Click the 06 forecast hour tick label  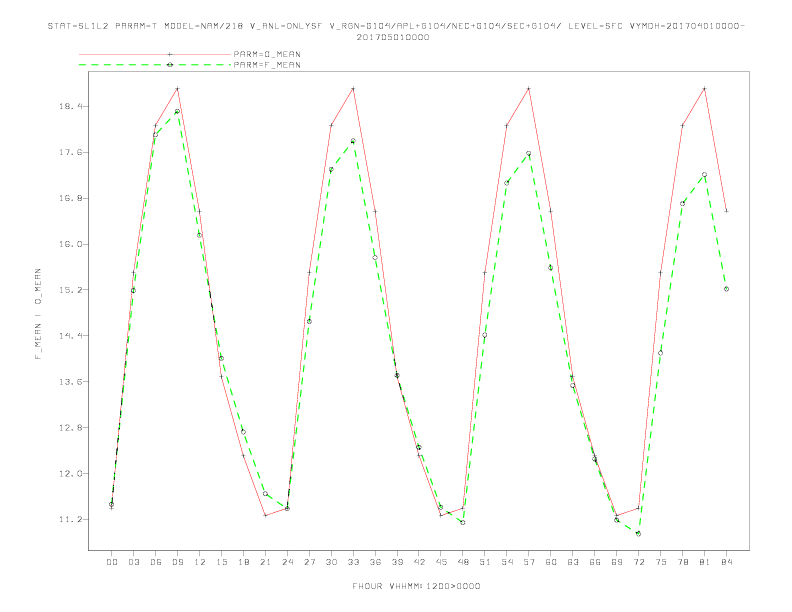[x=156, y=562]
